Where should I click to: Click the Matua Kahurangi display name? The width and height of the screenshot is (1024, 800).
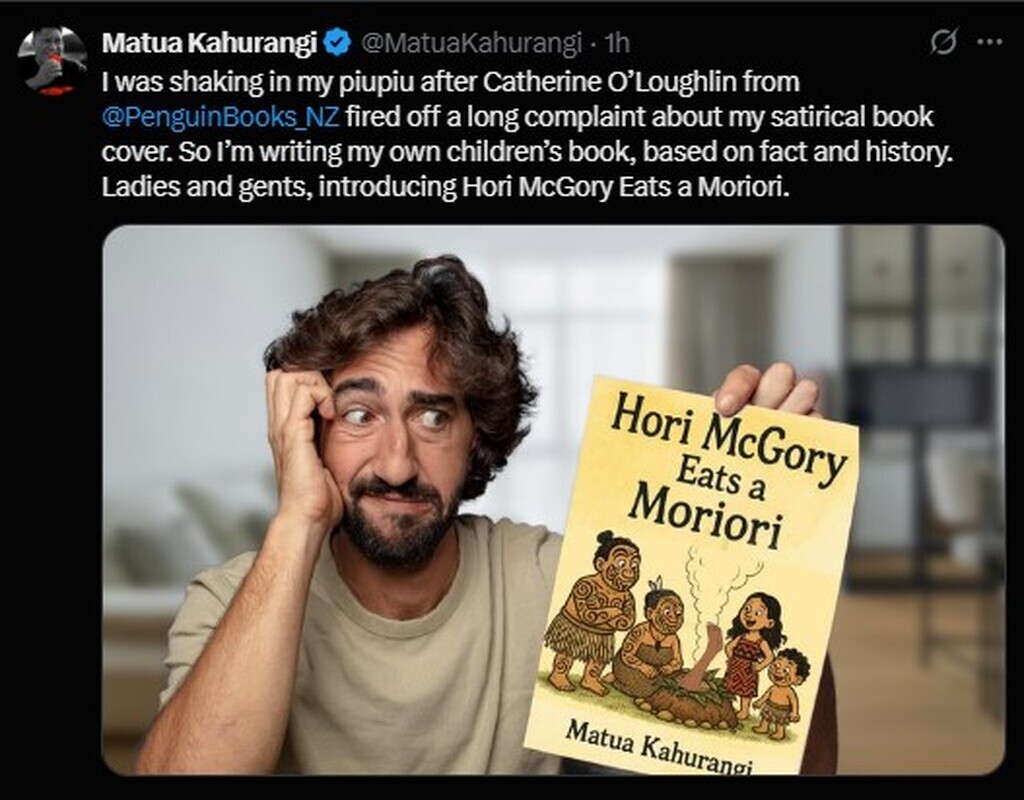[210, 43]
